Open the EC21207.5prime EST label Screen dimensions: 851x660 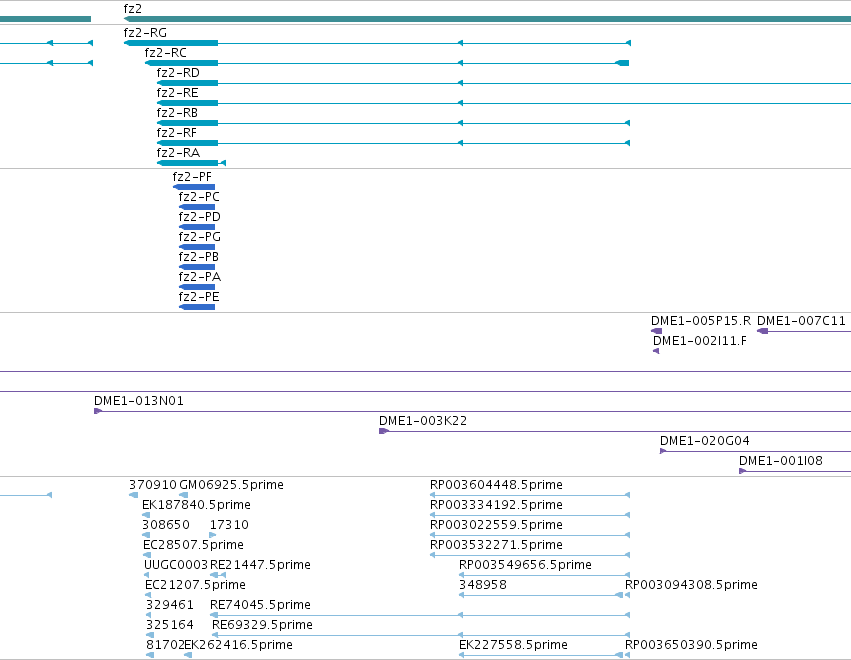(195, 585)
